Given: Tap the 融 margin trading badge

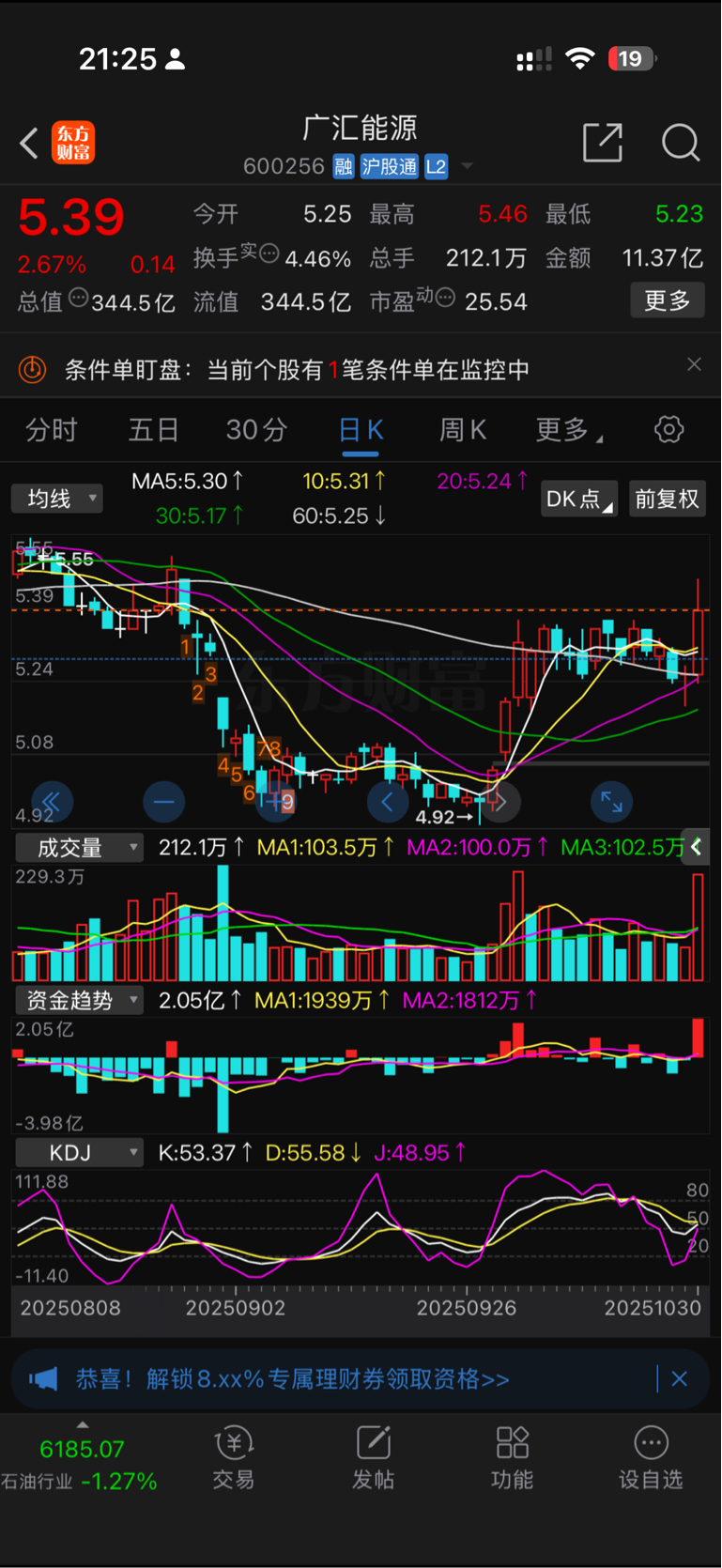Looking at the screenshot, I should (344, 167).
